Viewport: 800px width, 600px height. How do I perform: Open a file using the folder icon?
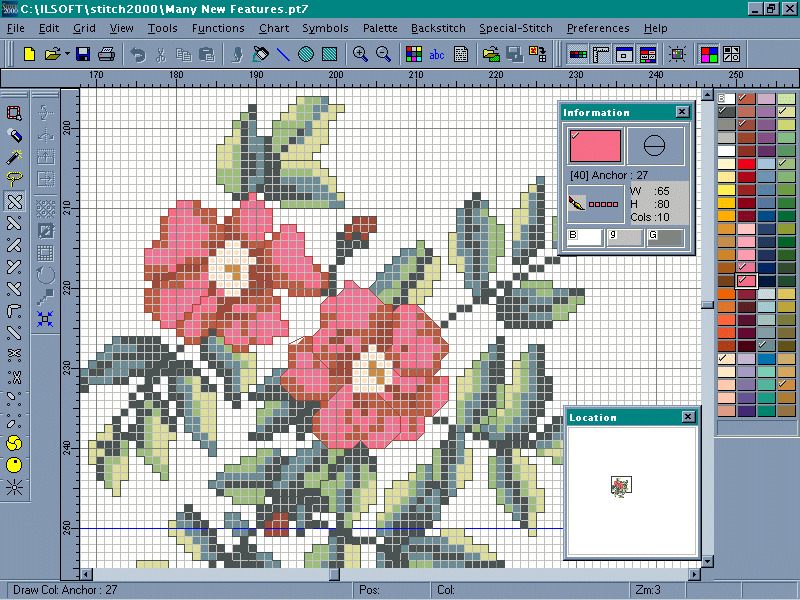[52, 54]
